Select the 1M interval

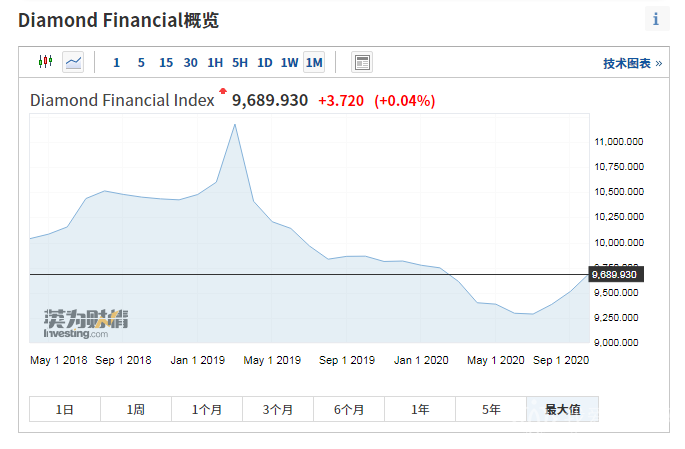pos(314,63)
